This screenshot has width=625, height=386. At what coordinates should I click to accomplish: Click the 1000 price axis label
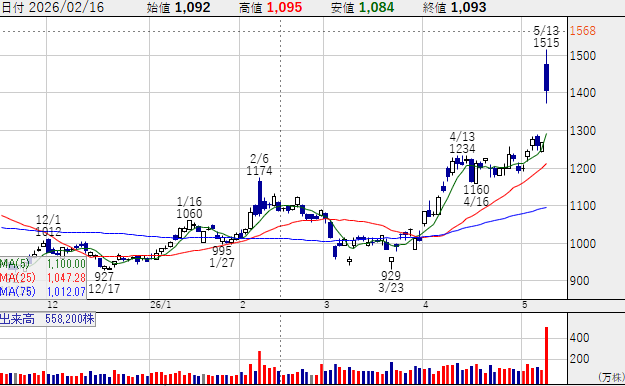click(x=583, y=244)
